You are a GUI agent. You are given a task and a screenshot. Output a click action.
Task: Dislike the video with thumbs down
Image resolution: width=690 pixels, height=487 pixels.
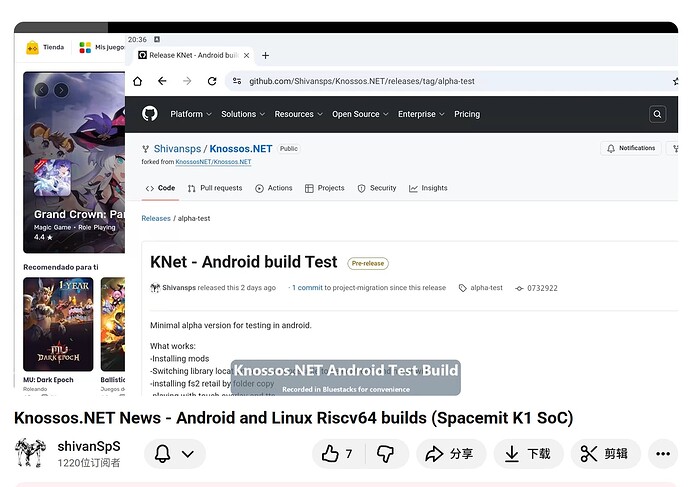click(385, 454)
